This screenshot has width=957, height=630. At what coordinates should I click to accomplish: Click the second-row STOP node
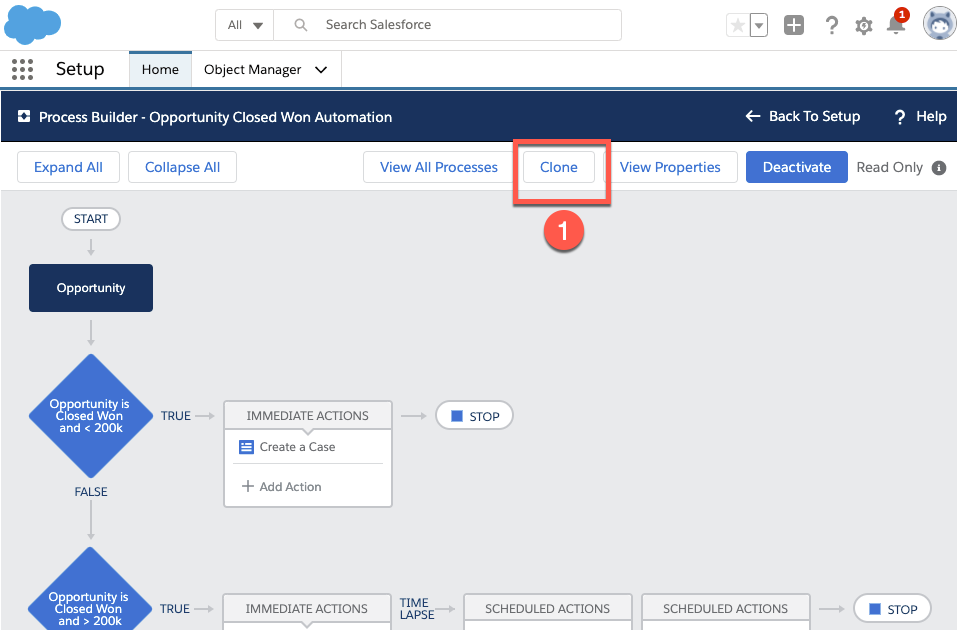(x=892, y=609)
